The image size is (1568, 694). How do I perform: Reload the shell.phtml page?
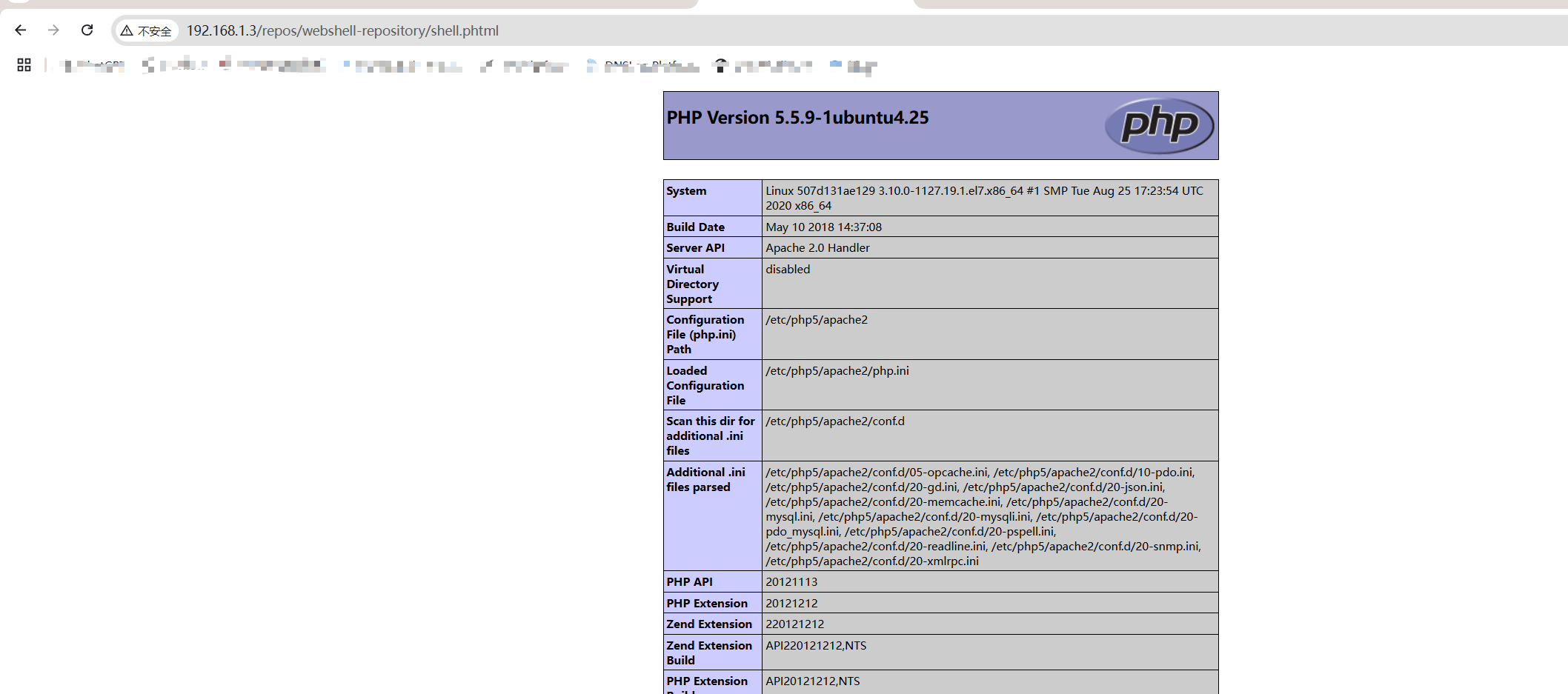(87, 30)
